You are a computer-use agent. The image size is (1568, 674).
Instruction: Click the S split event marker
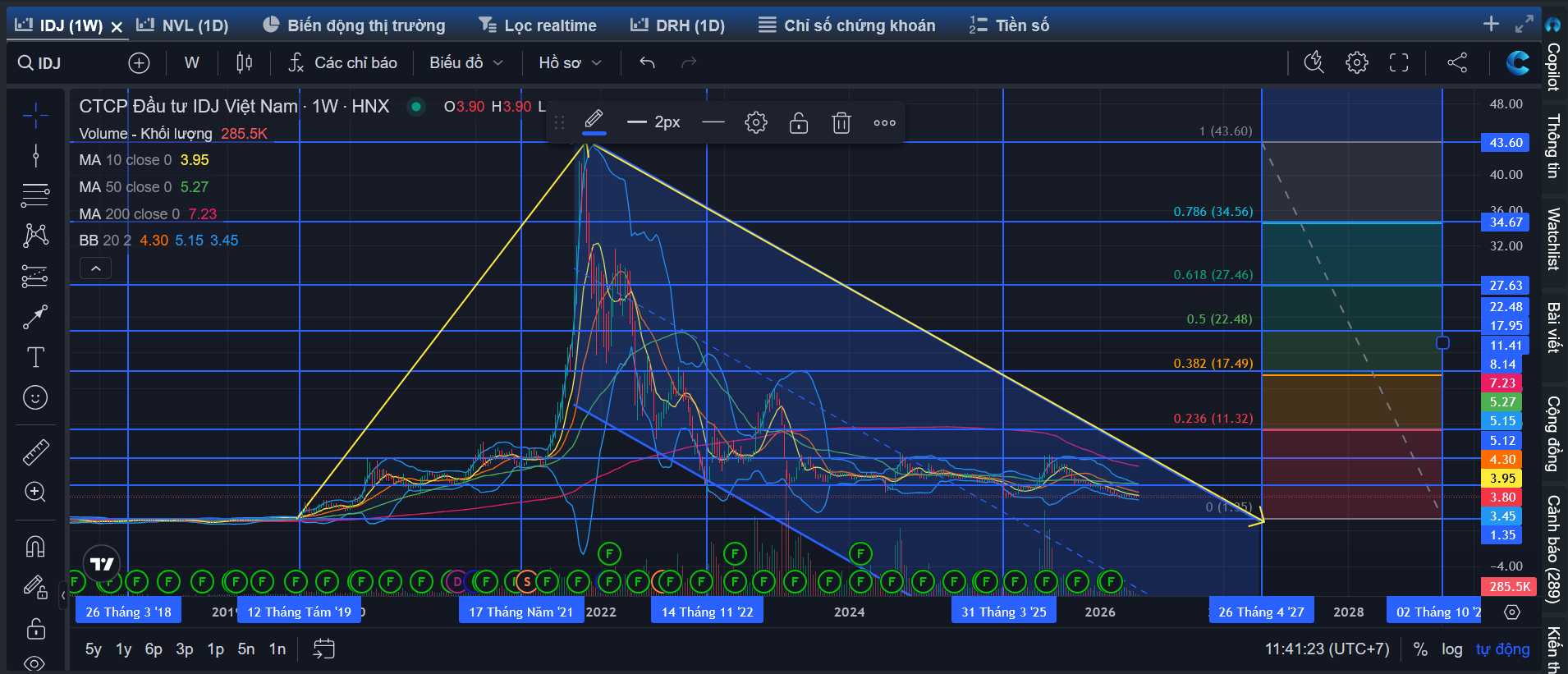(x=526, y=582)
